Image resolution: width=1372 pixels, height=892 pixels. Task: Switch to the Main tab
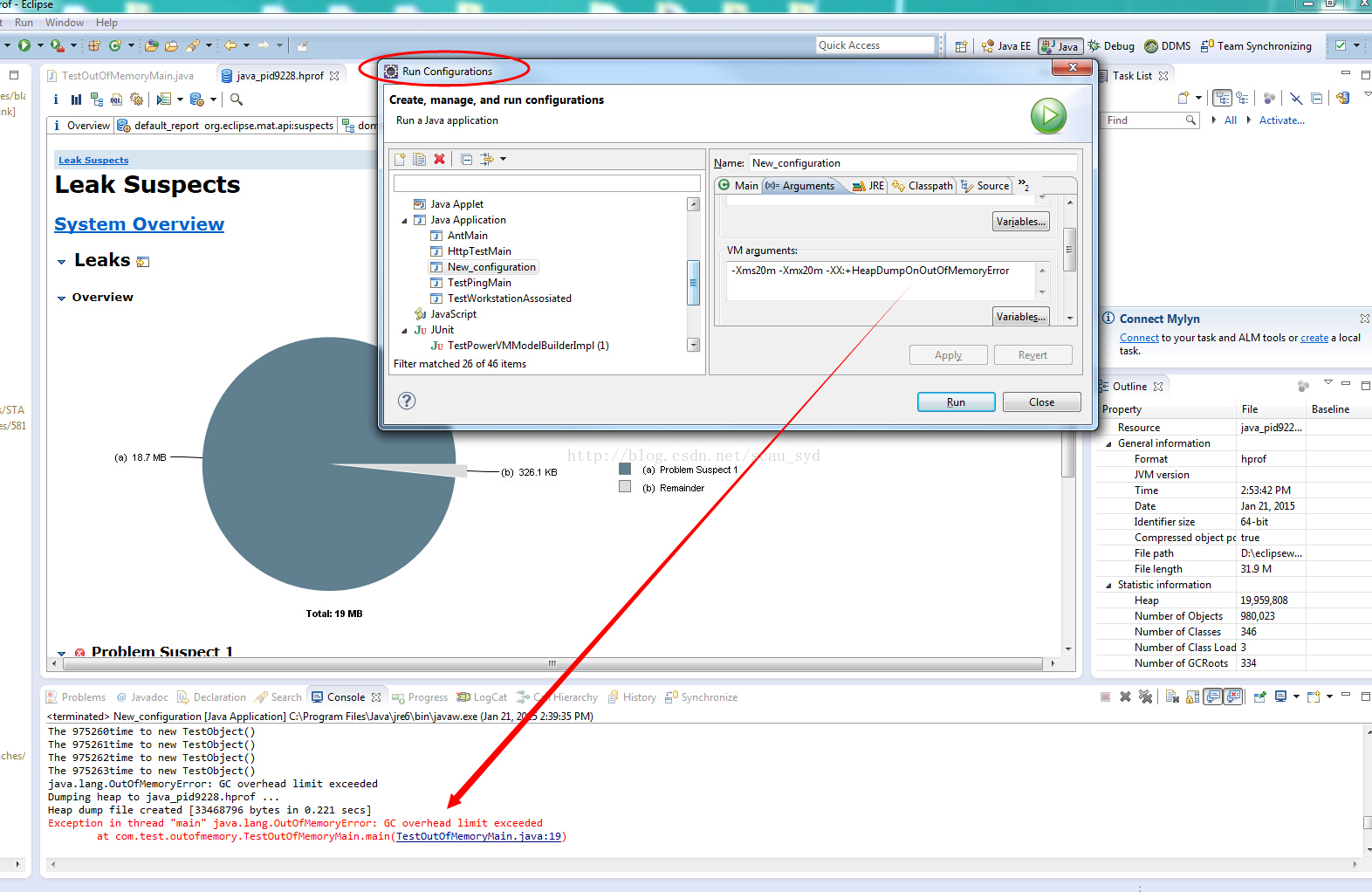tap(738, 185)
